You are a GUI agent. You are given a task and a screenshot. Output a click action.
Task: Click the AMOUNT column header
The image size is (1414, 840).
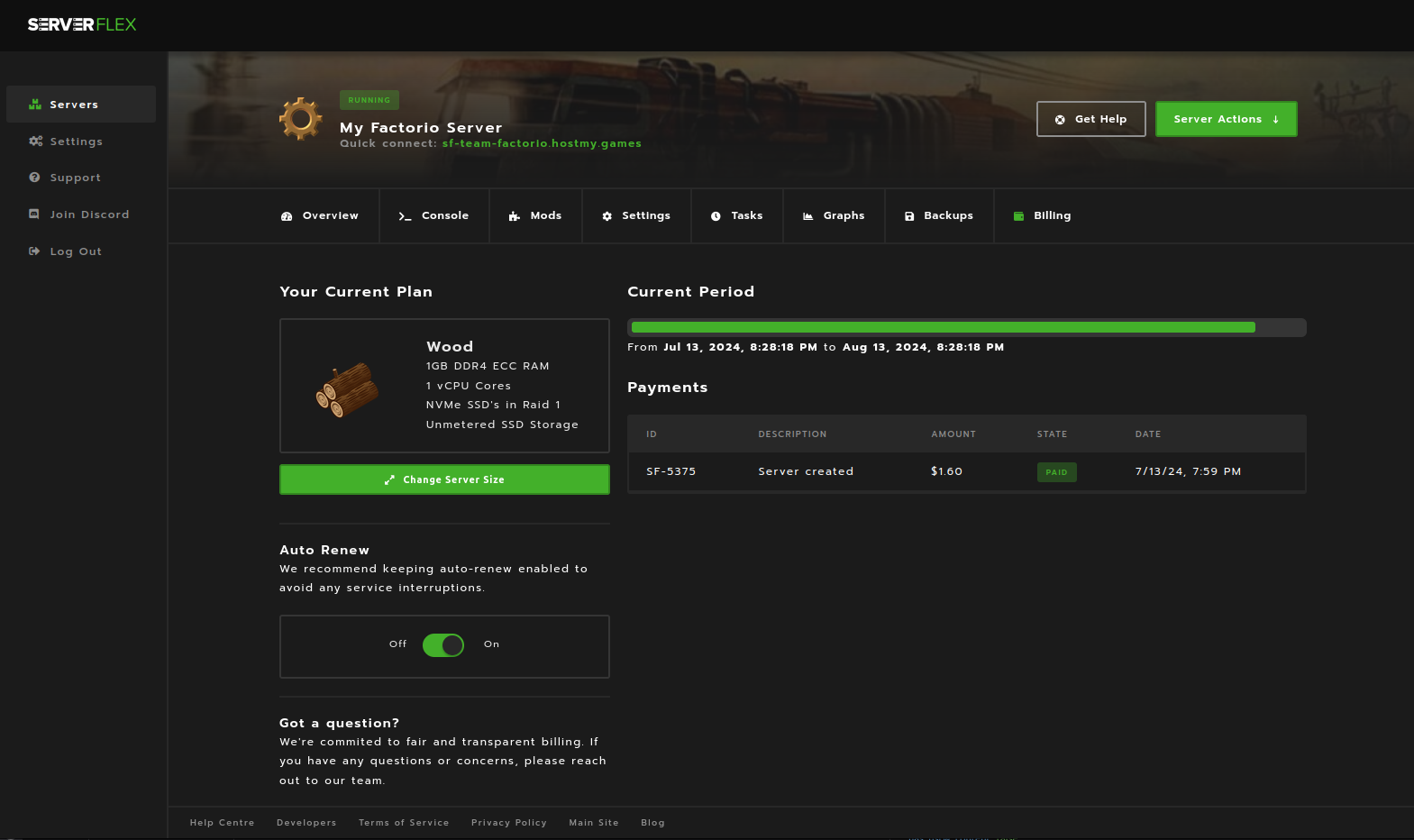[x=953, y=434]
